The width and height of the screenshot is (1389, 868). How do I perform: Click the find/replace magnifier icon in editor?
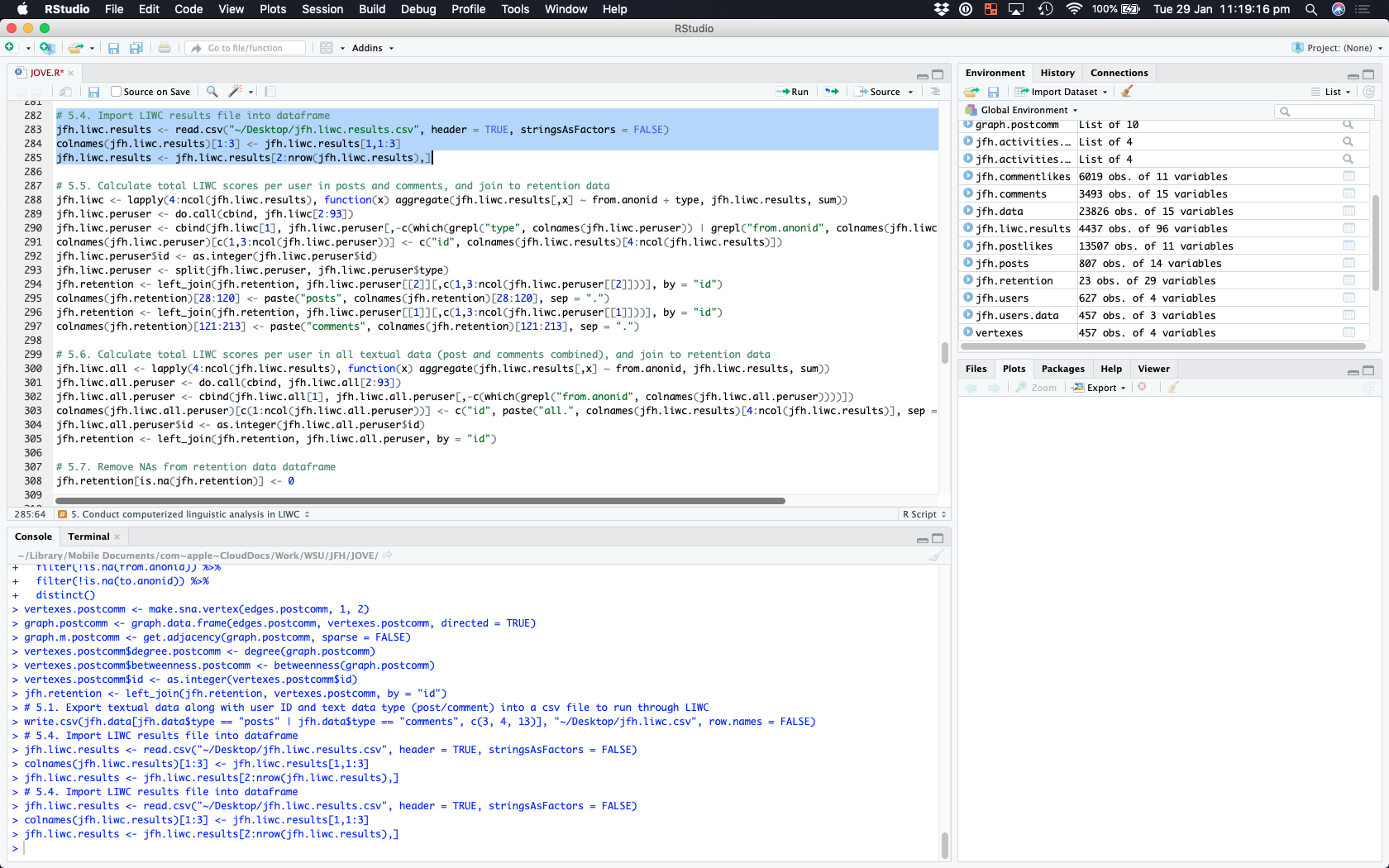pos(212,92)
